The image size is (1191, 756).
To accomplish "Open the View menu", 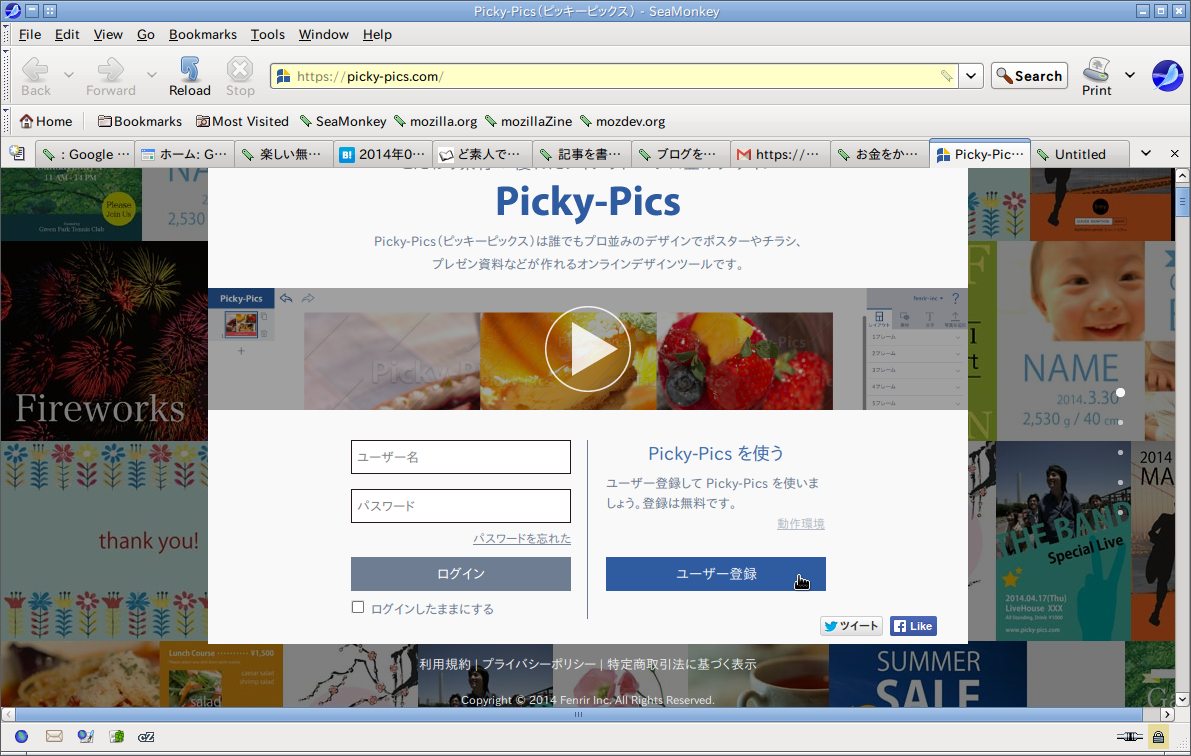I will click(108, 35).
